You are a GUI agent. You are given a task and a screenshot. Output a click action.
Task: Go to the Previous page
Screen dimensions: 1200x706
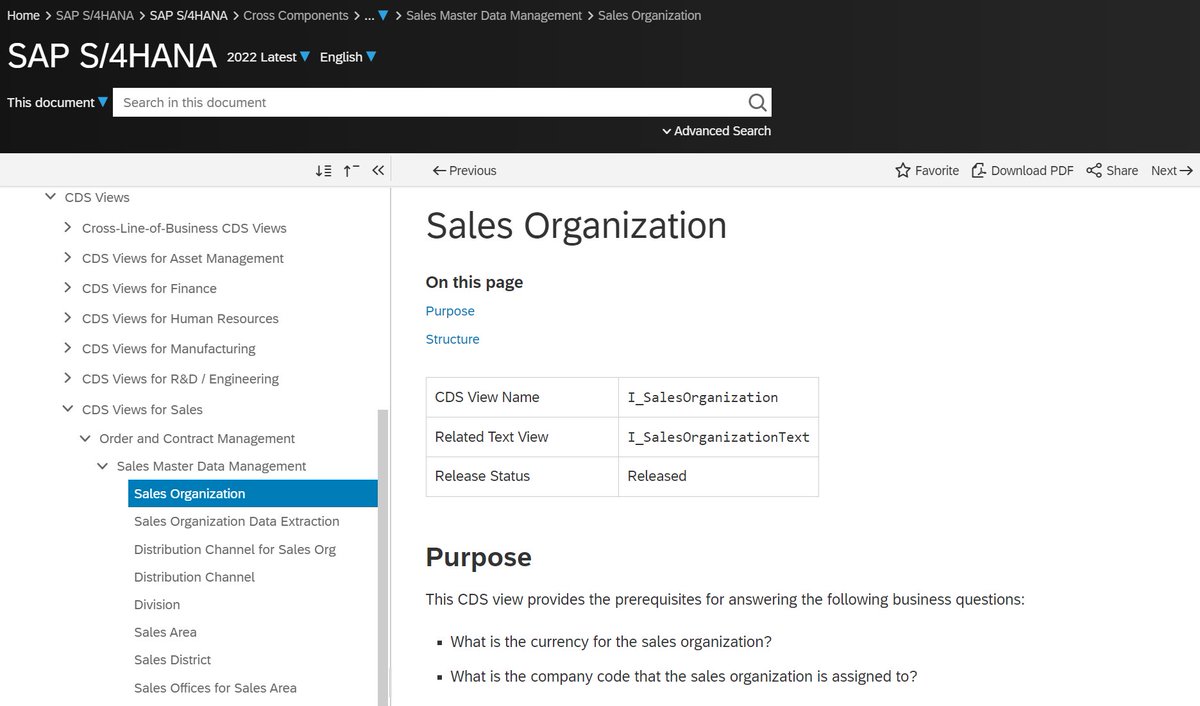(x=464, y=171)
